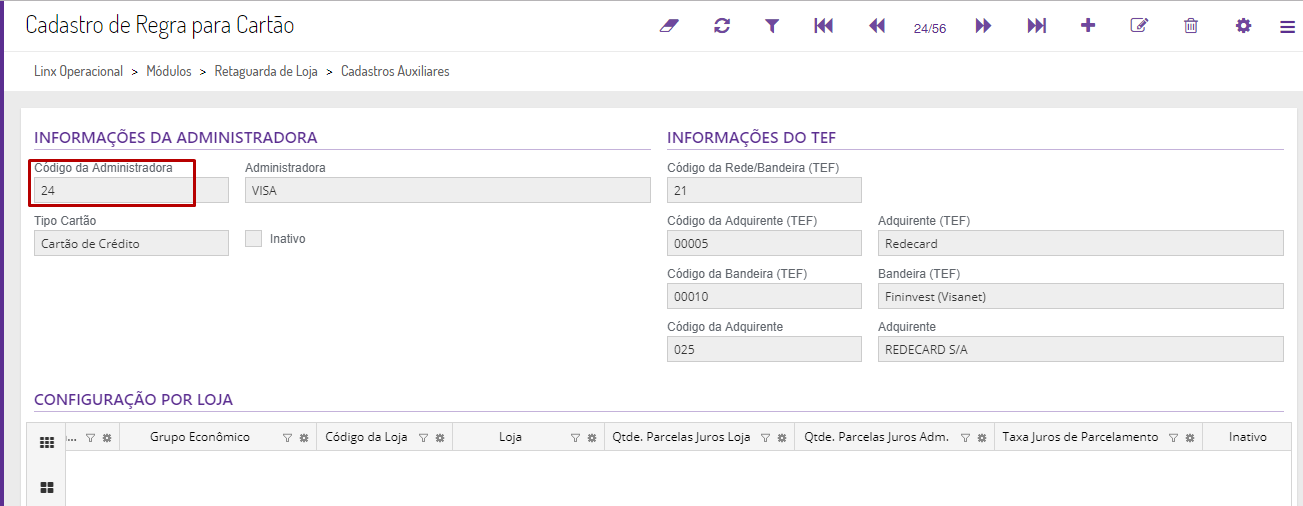
Task: Switch the grid to the dense grid view icon
Action: click(47, 443)
